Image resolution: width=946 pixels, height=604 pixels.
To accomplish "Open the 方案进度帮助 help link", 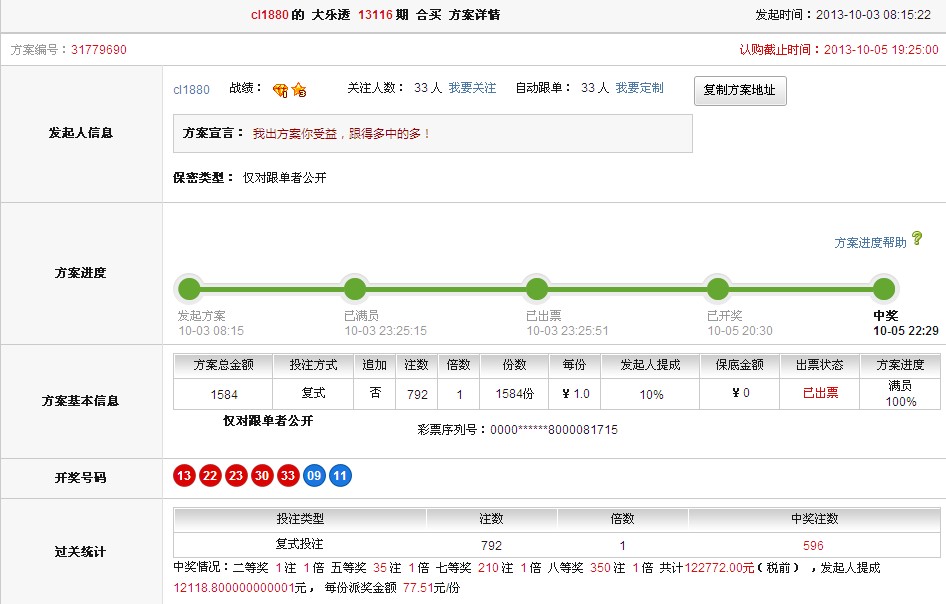I will pos(870,242).
